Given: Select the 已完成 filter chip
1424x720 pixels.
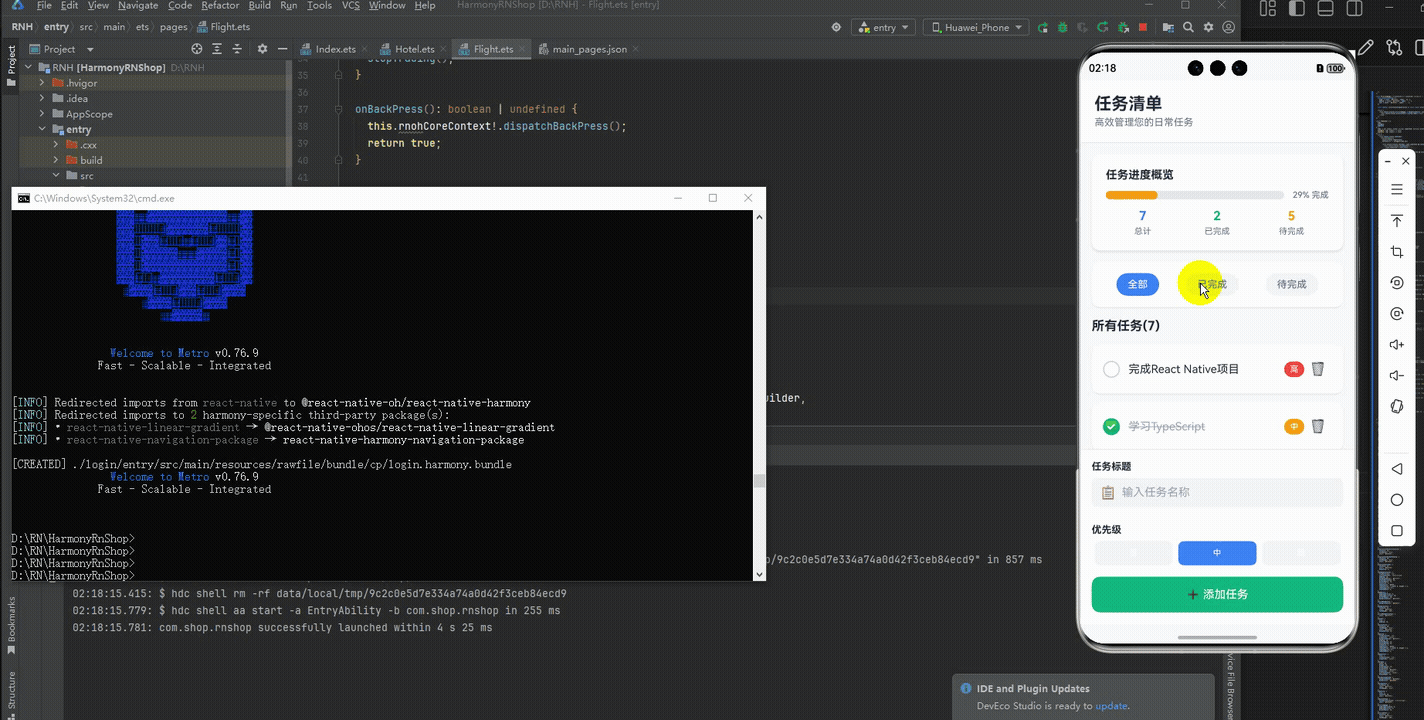Looking at the screenshot, I should click(x=1212, y=284).
